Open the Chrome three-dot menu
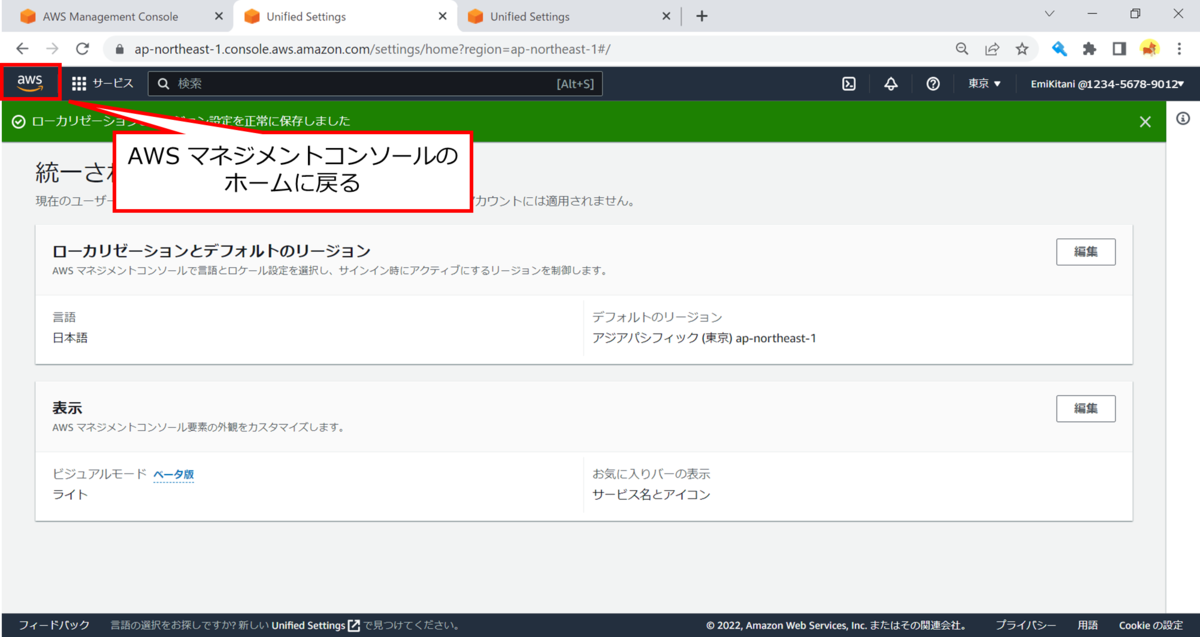Screen dimensions: 1200x637 (1180, 48)
